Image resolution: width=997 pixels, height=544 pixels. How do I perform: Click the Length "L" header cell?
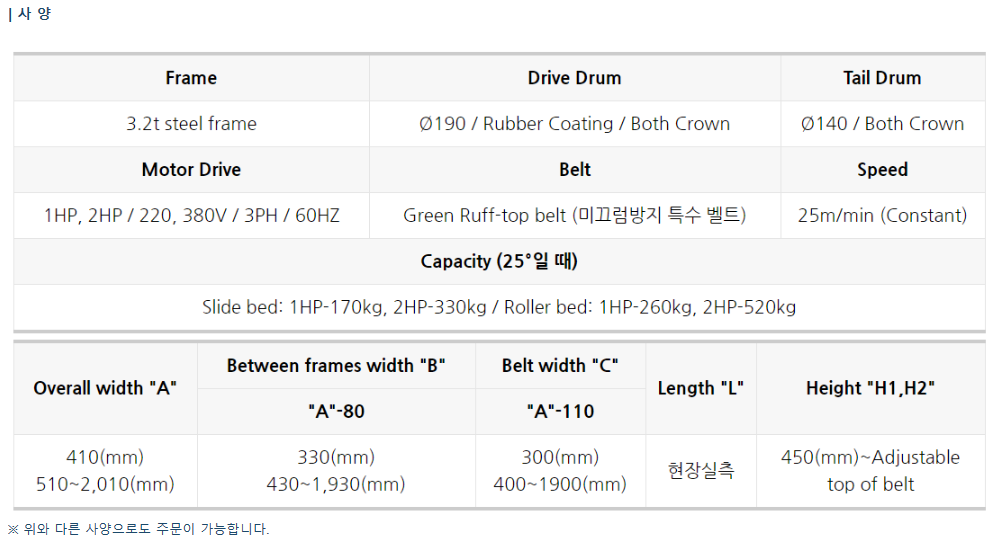(700, 388)
